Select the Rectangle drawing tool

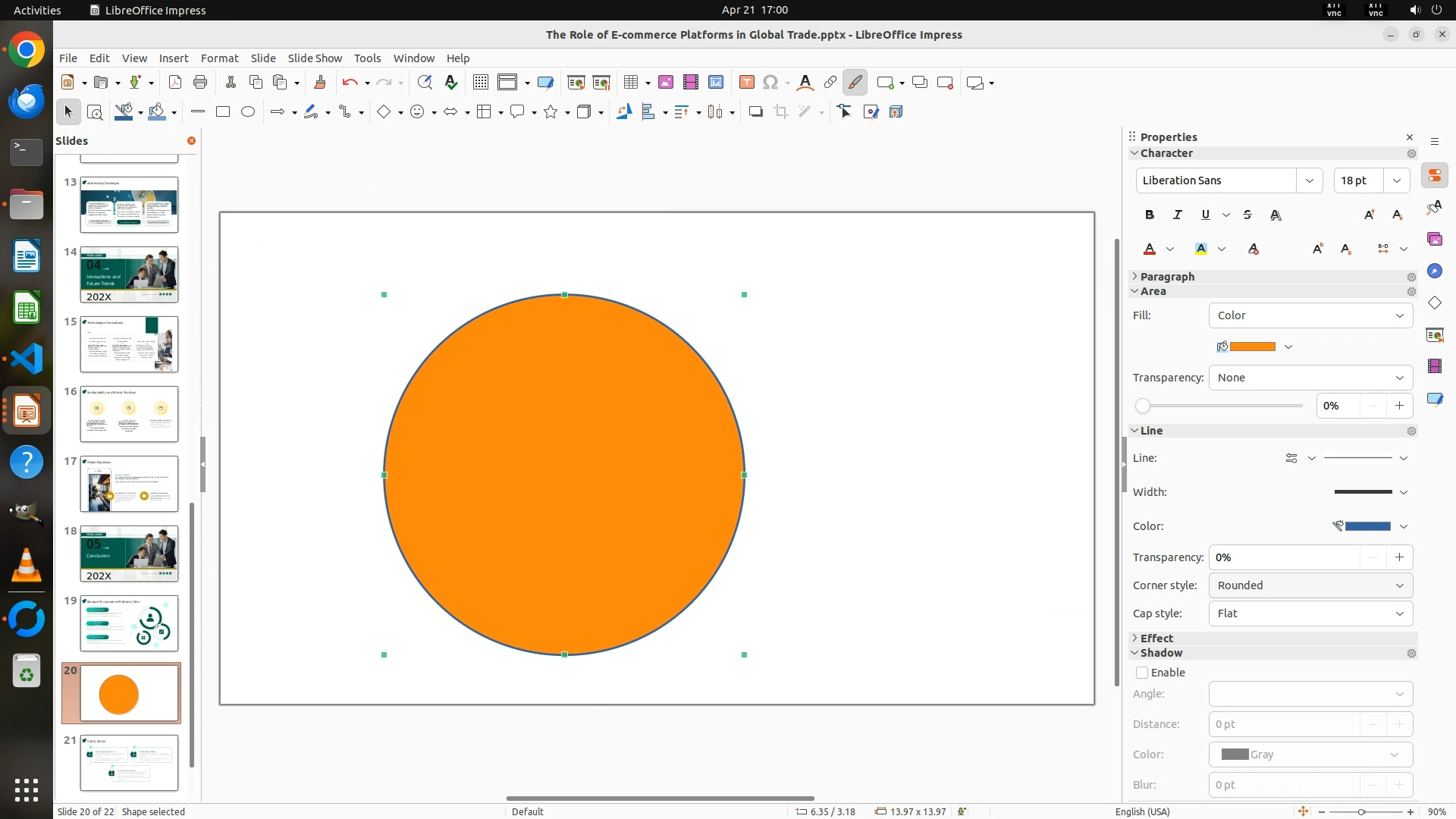(x=223, y=112)
